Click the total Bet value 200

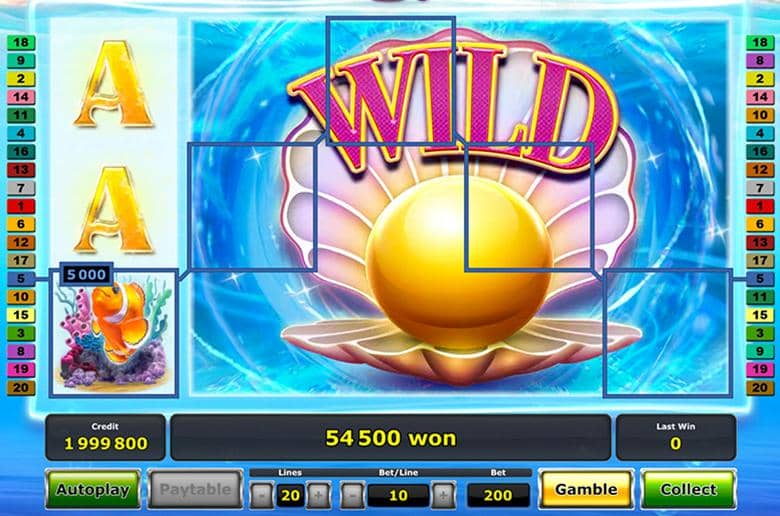[x=498, y=495]
